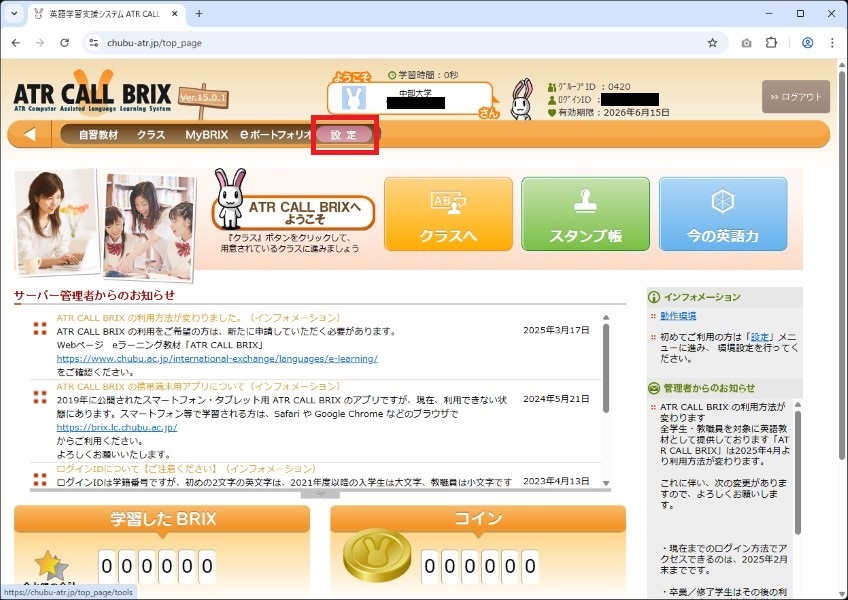Reload the page in Chrome
The image size is (848, 600).
coord(65,43)
